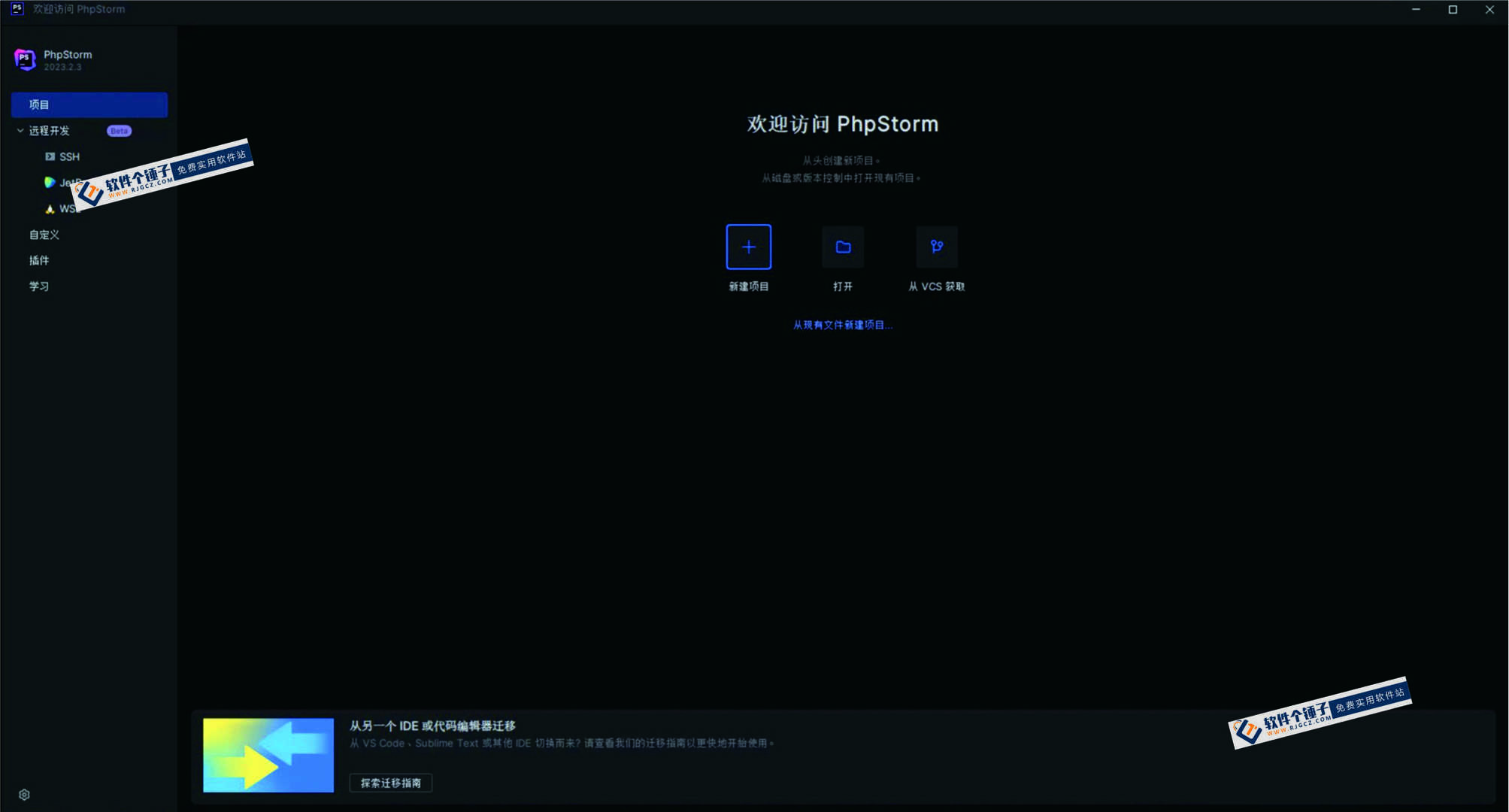Image resolution: width=1509 pixels, height=812 pixels.
Task: Select the SSH remote option
Action: coord(69,156)
